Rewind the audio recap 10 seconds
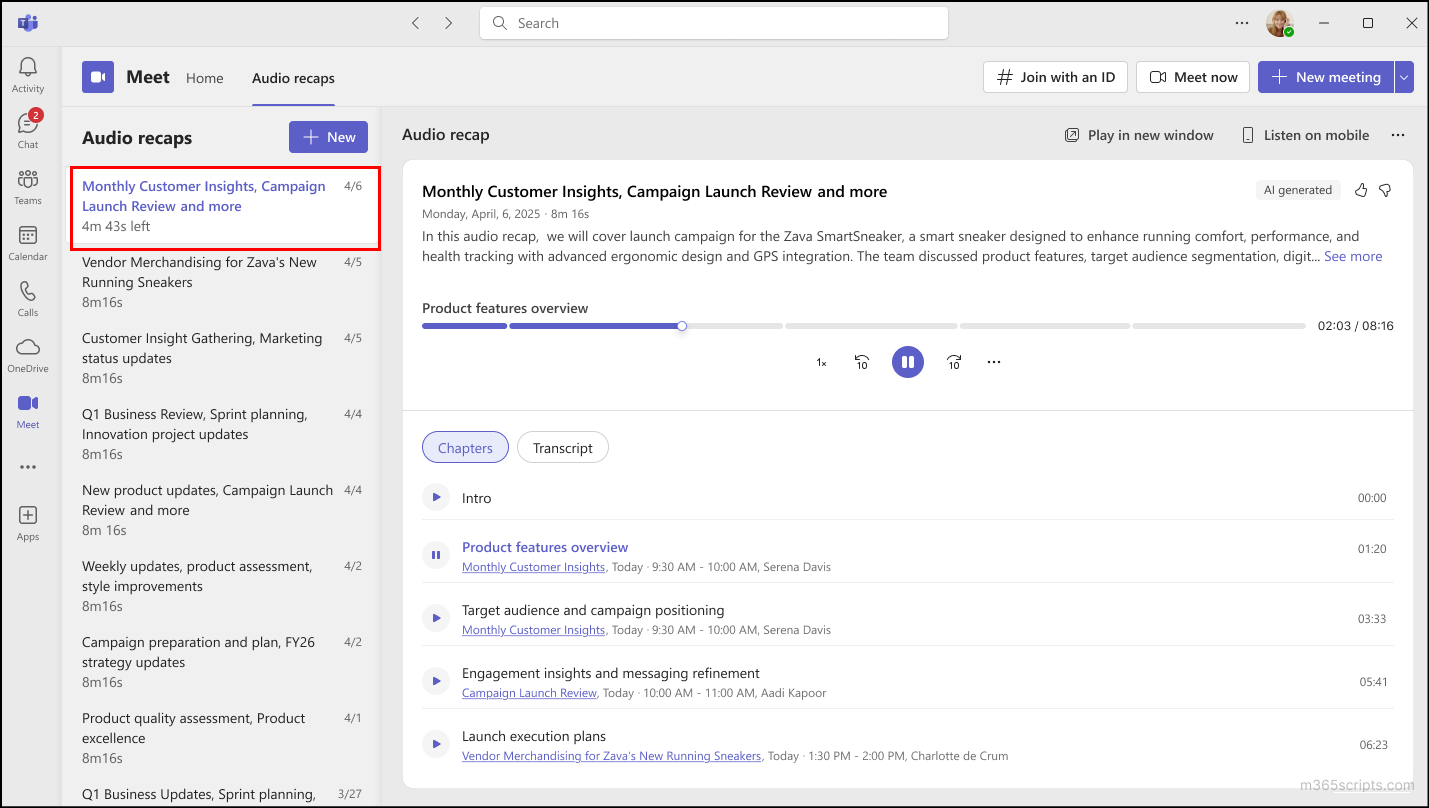The height and width of the screenshot is (808, 1429). tap(861, 361)
